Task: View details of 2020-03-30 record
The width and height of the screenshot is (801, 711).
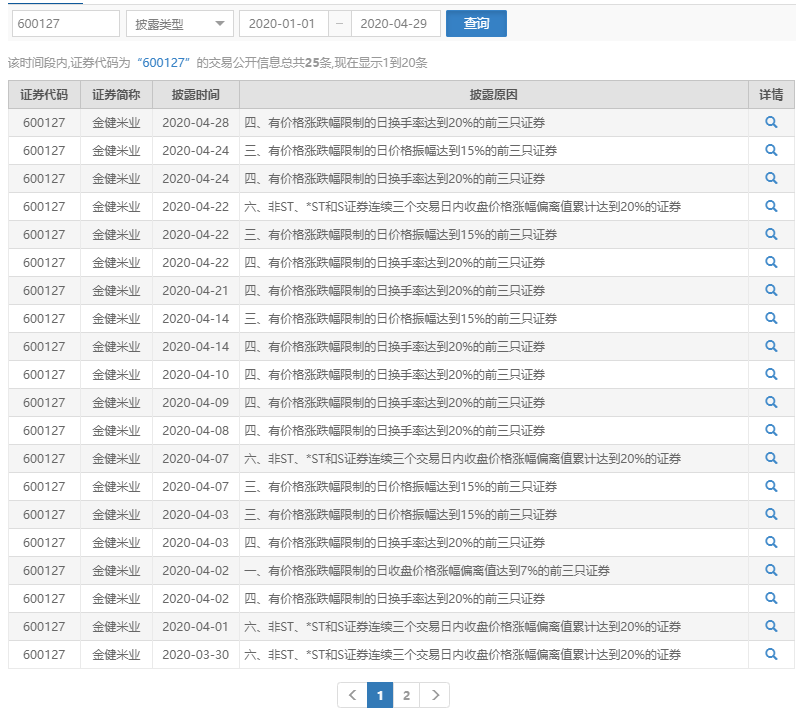Action: [x=771, y=654]
